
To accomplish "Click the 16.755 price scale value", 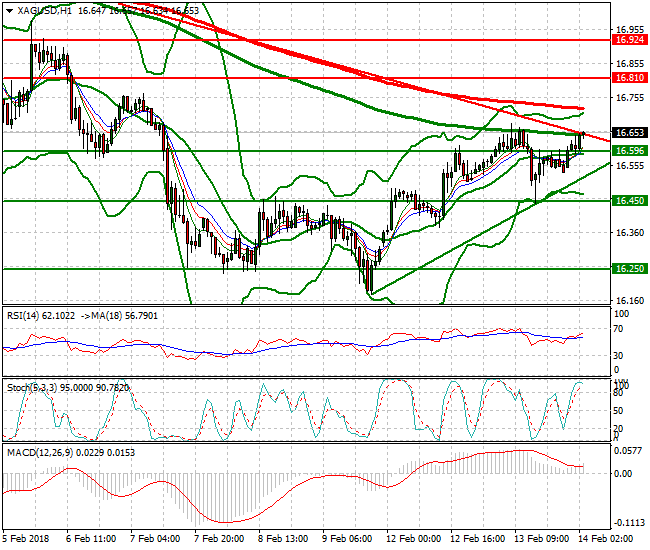I will coord(630,98).
